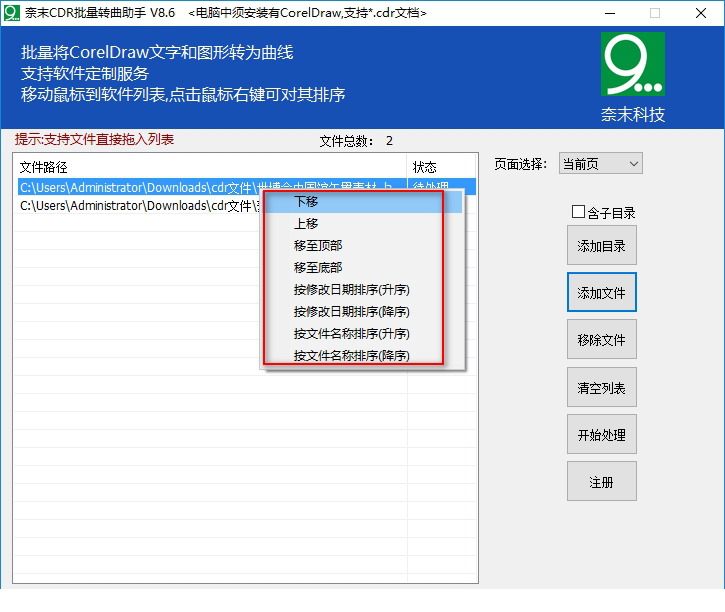Open the 页面选择 dropdown

[x=600, y=164]
